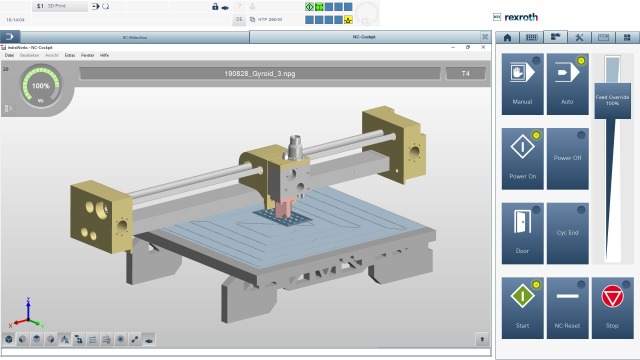
Task: Collapse toolbar with the up arrow button
Action: point(482,339)
